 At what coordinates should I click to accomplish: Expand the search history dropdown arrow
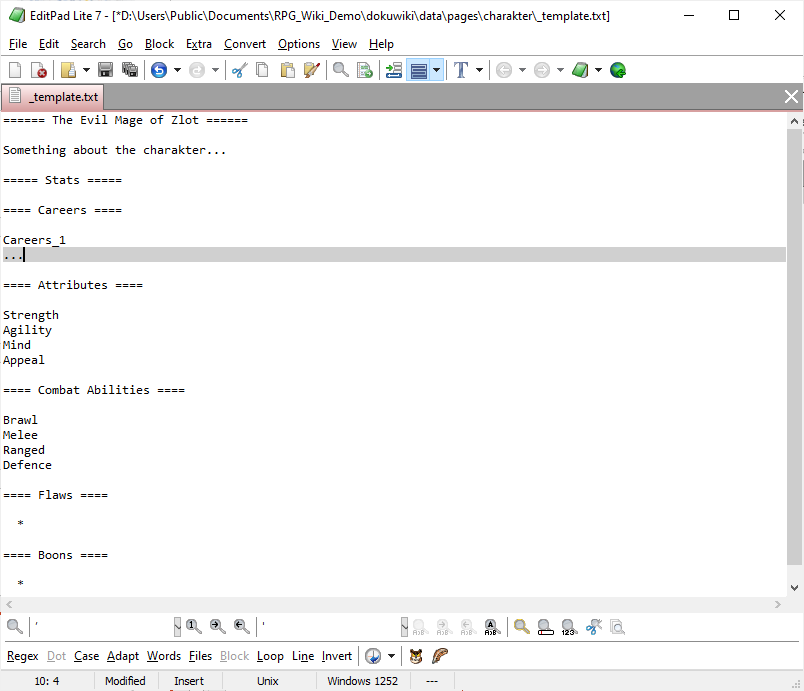391,656
